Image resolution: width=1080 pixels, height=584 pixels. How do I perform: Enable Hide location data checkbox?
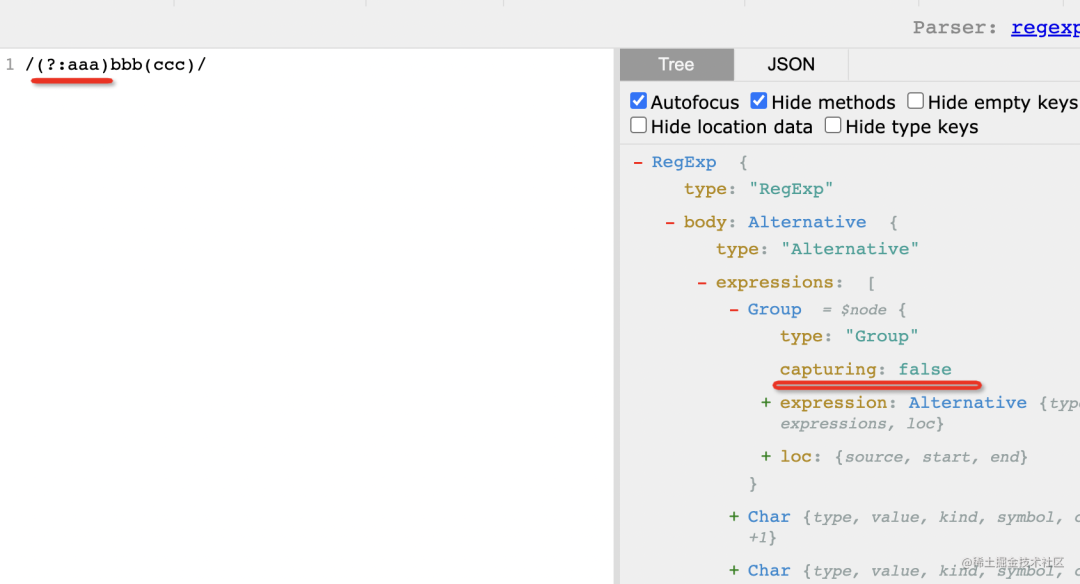coord(638,125)
